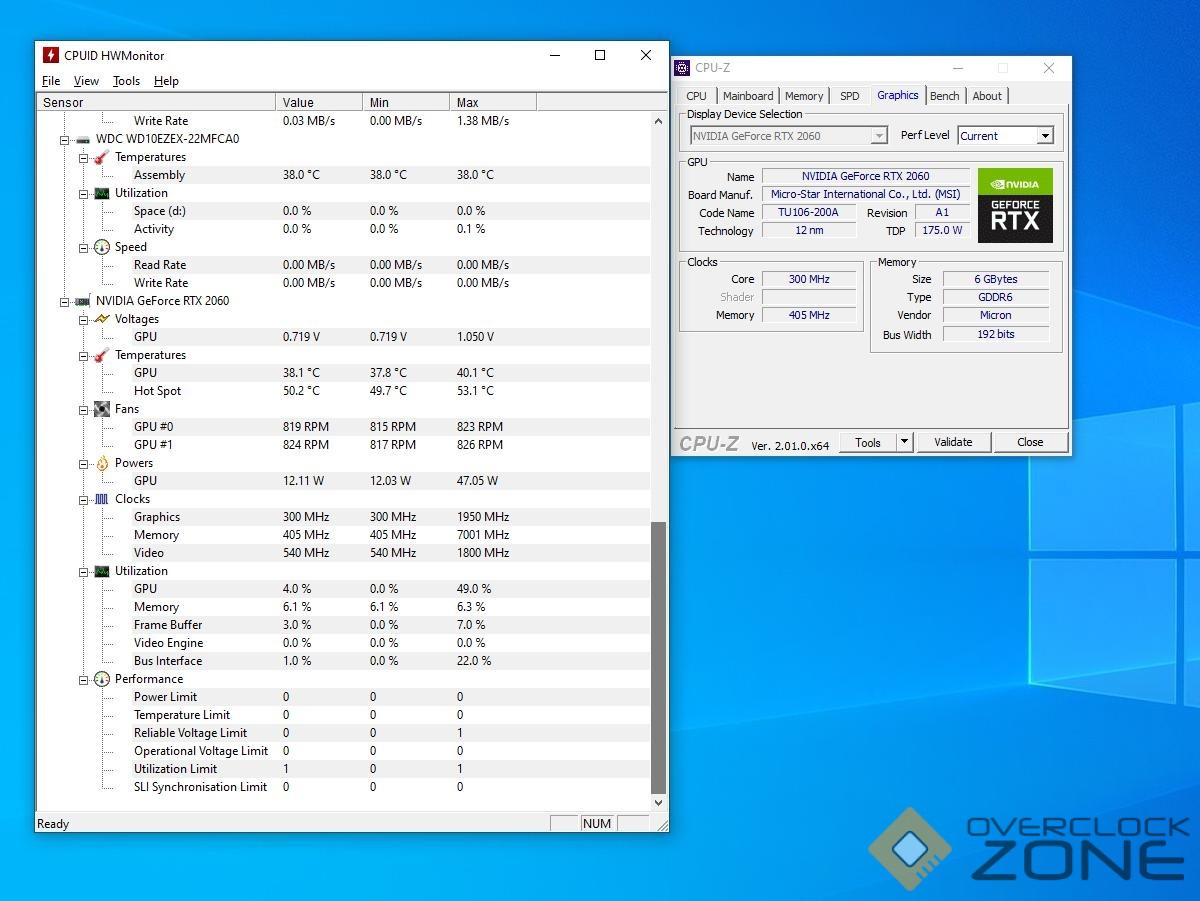Open the Tools button dropdown arrow
Viewport: 1200px width, 901px height.
[x=904, y=442]
